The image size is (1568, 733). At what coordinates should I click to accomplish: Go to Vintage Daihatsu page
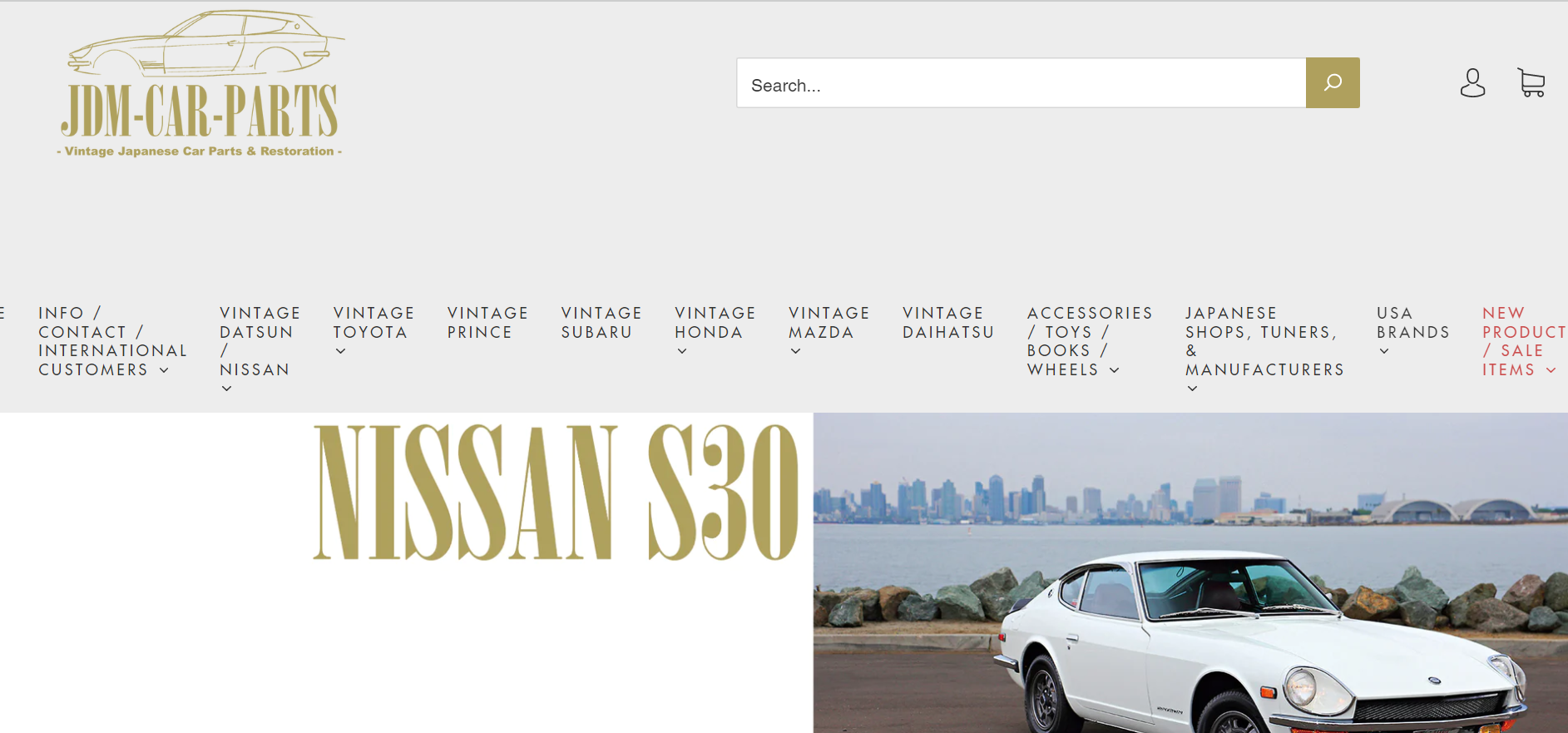click(x=948, y=323)
